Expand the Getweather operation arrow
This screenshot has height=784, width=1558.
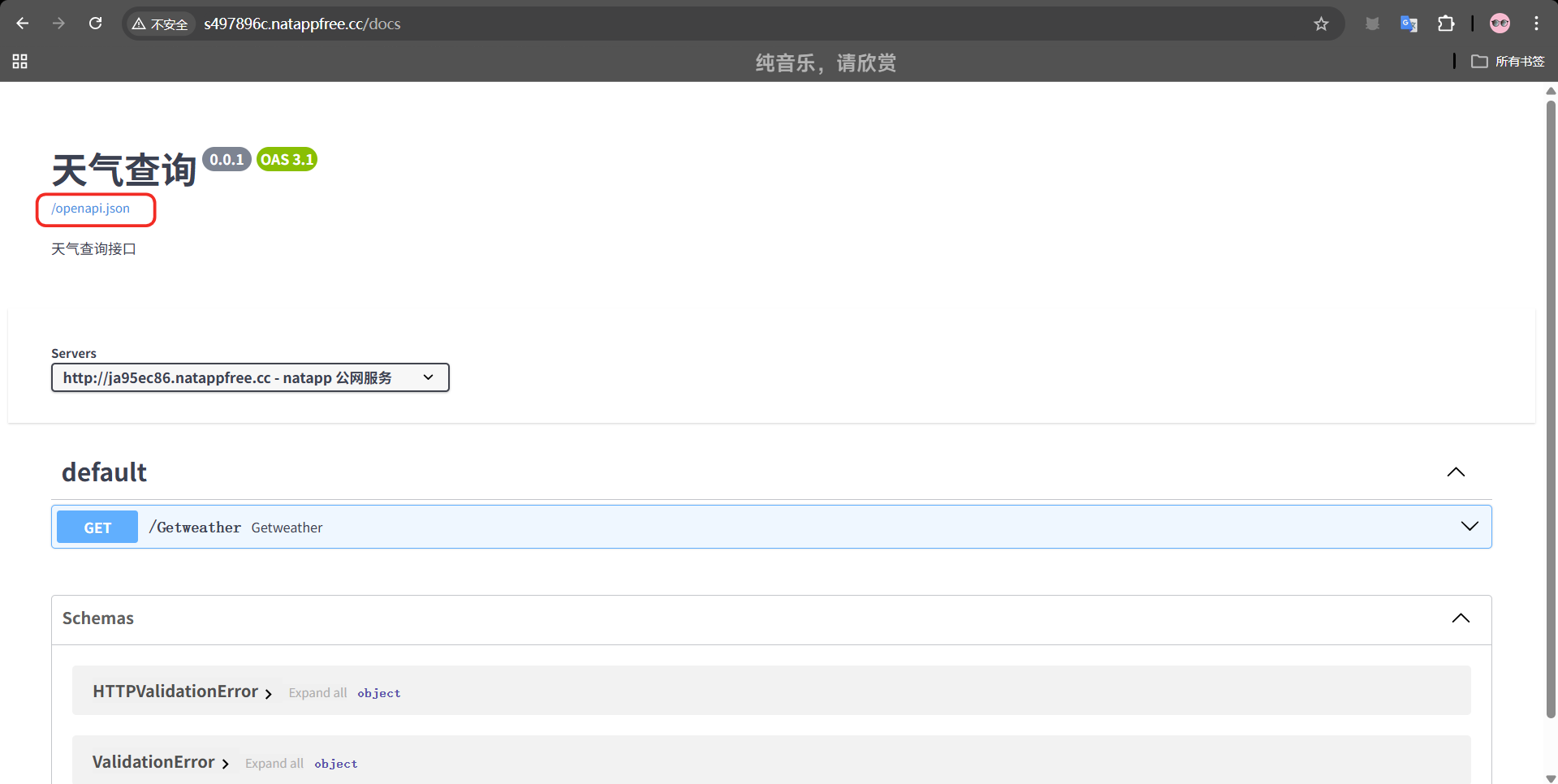tap(1470, 526)
